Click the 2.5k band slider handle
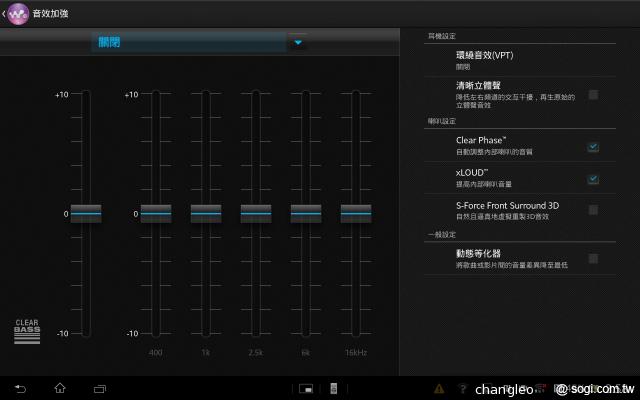 [256, 213]
